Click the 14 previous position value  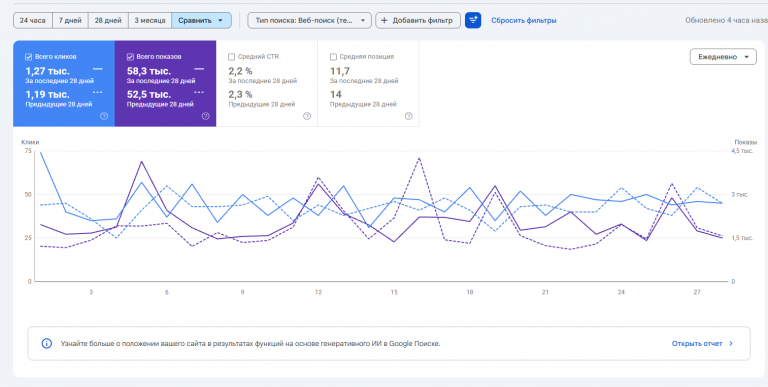tap(336, 95)
